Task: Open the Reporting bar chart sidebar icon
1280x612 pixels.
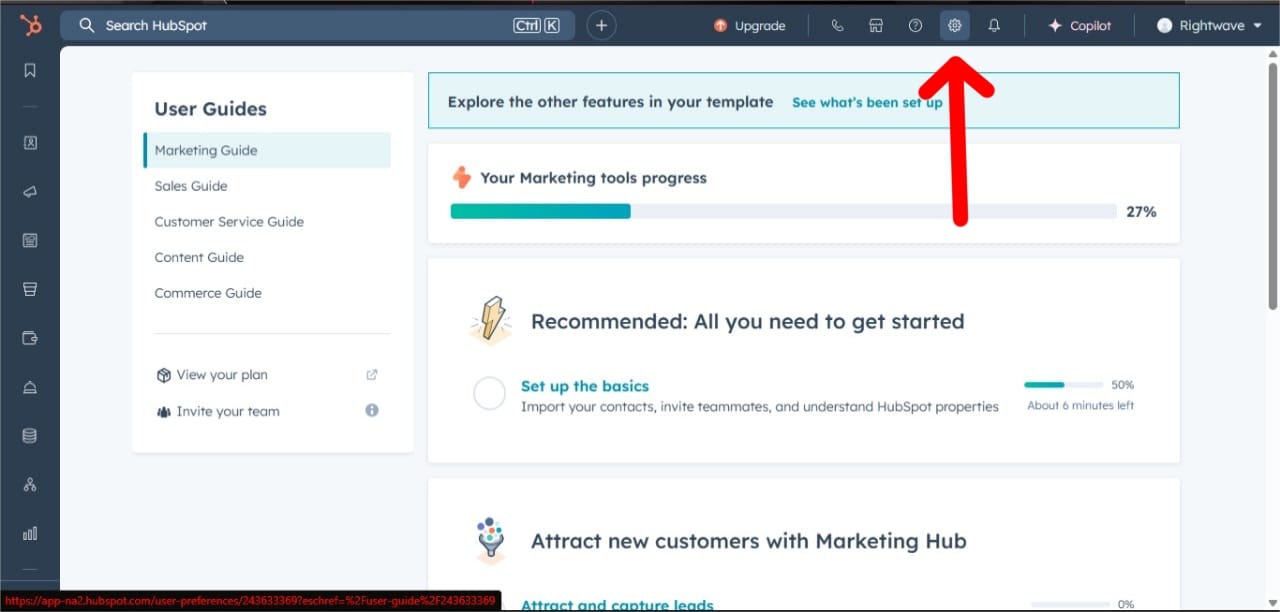Action: coord(30,533)
